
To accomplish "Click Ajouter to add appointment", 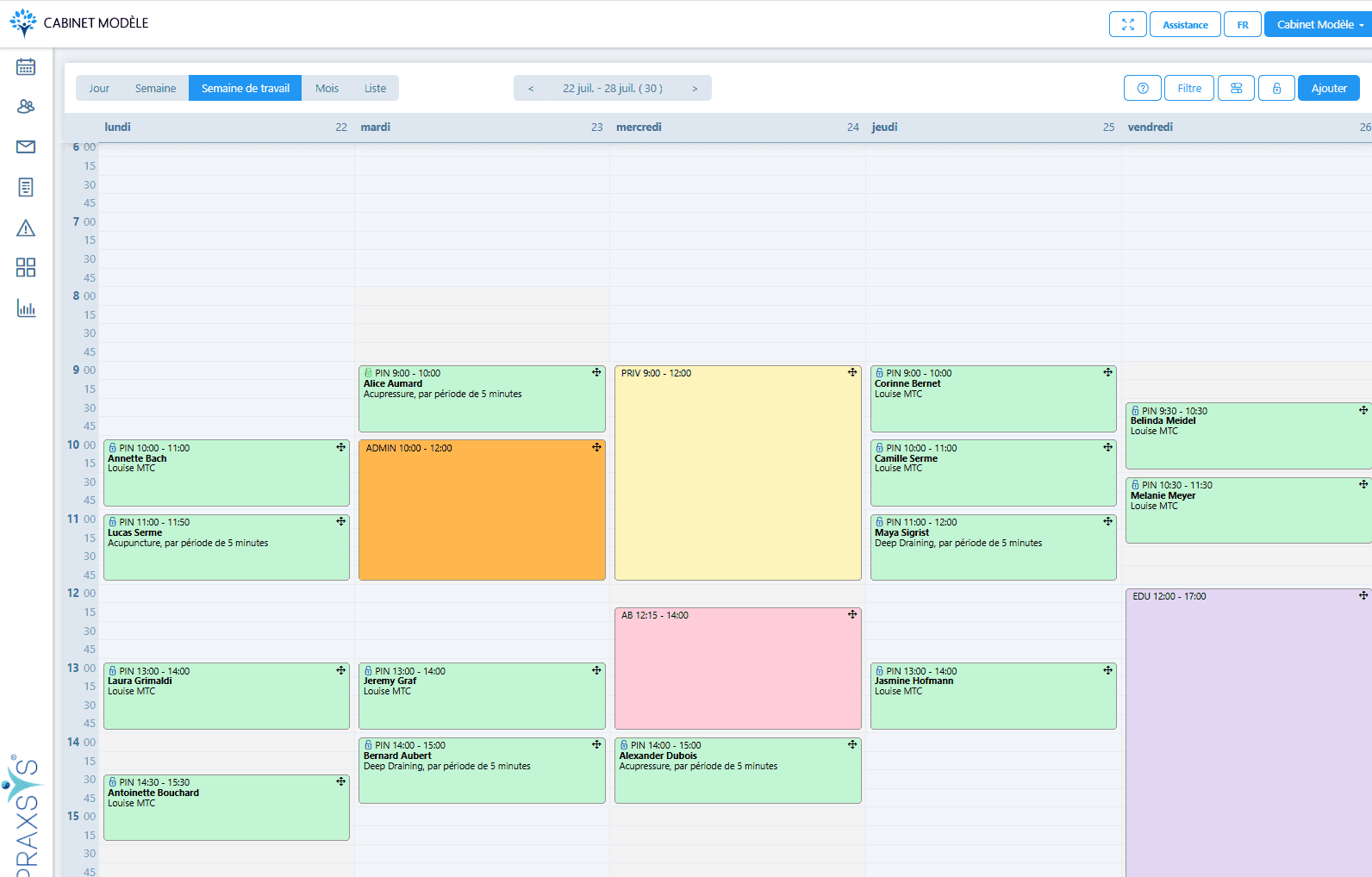I will [1329, 88].
